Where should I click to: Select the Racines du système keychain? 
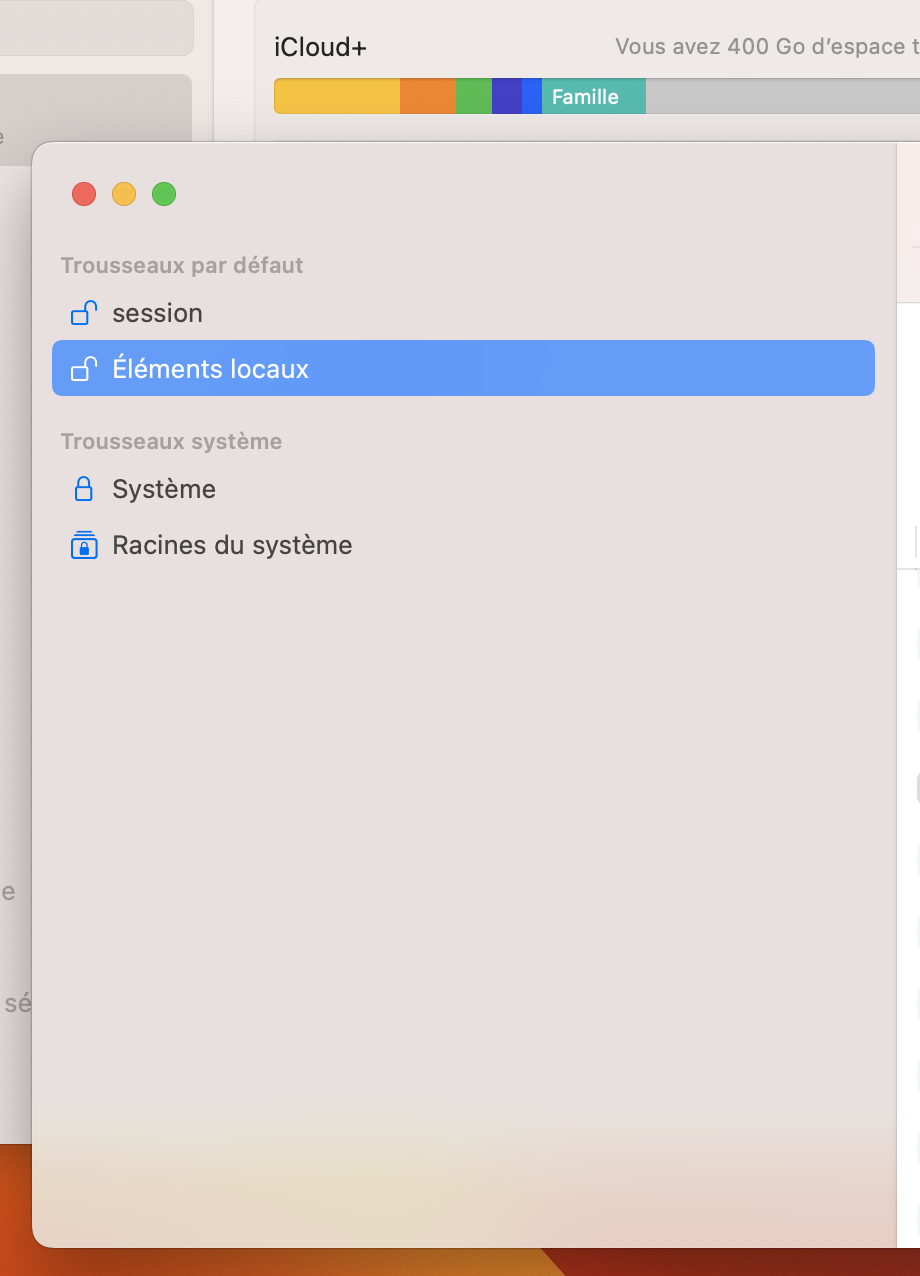[x=232, y=545]
